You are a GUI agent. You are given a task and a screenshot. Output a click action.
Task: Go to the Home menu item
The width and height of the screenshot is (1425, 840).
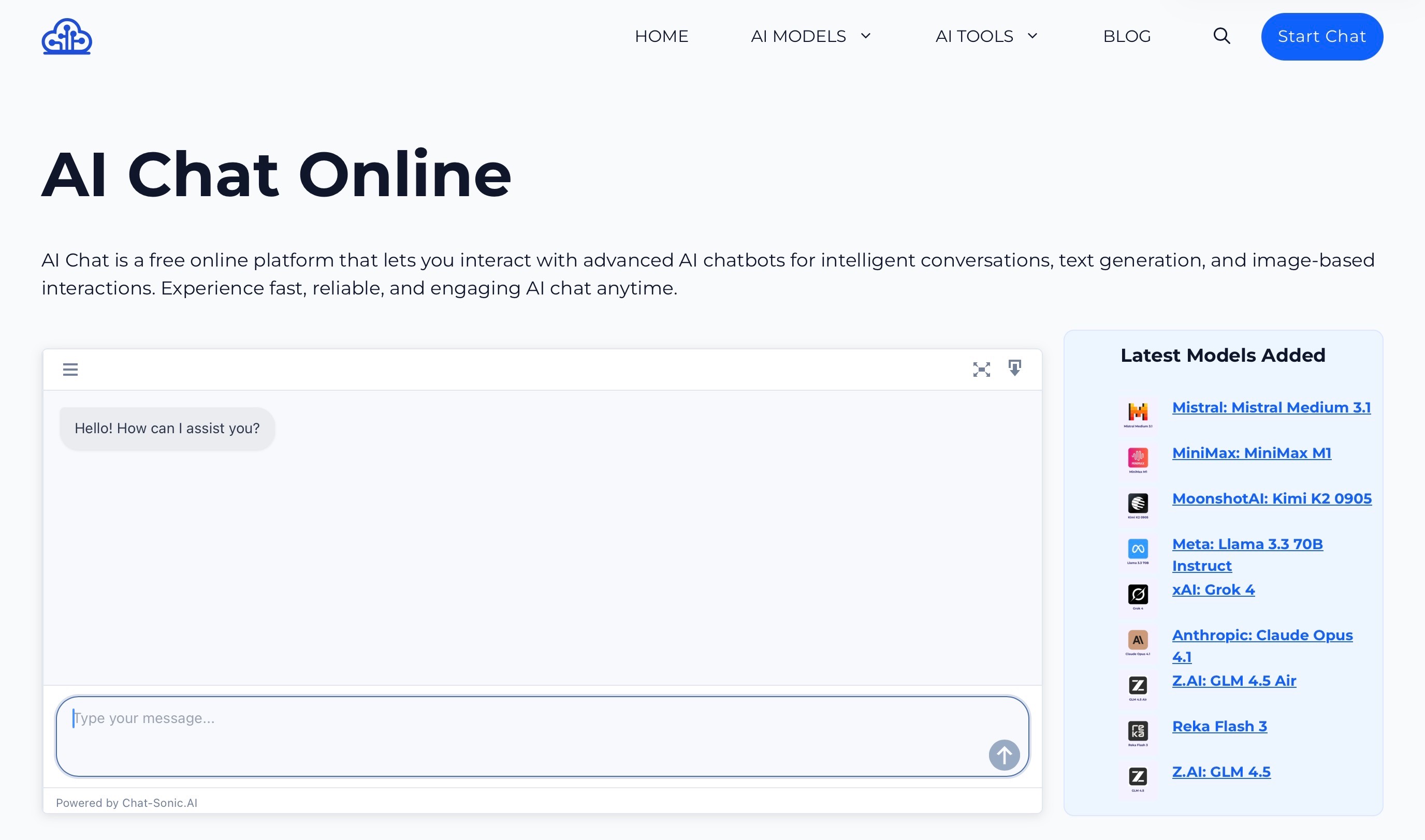pyautogui.click(x=661, y=36)
